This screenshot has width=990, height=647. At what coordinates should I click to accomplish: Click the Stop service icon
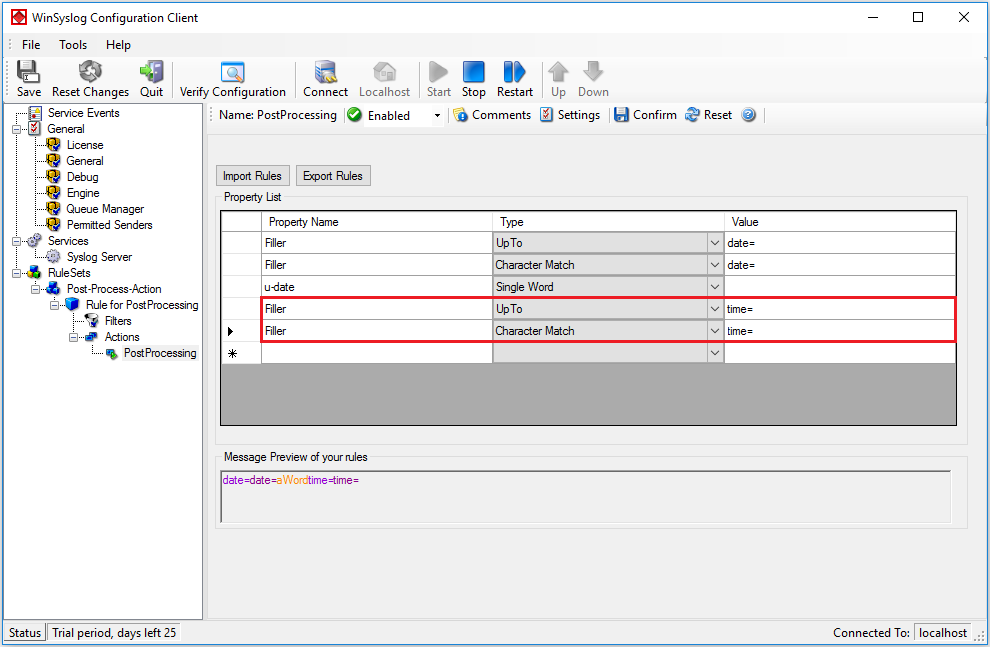coord(474,72)
